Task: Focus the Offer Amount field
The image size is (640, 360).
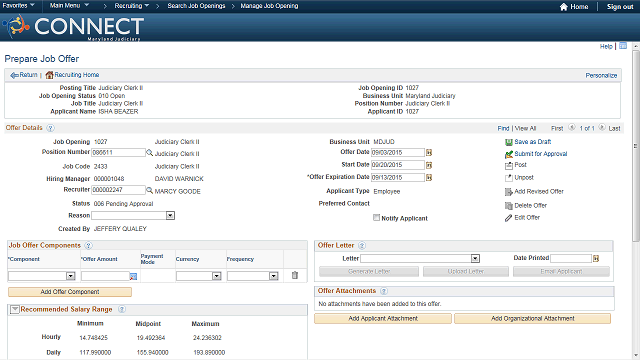Action: (105, 276)
